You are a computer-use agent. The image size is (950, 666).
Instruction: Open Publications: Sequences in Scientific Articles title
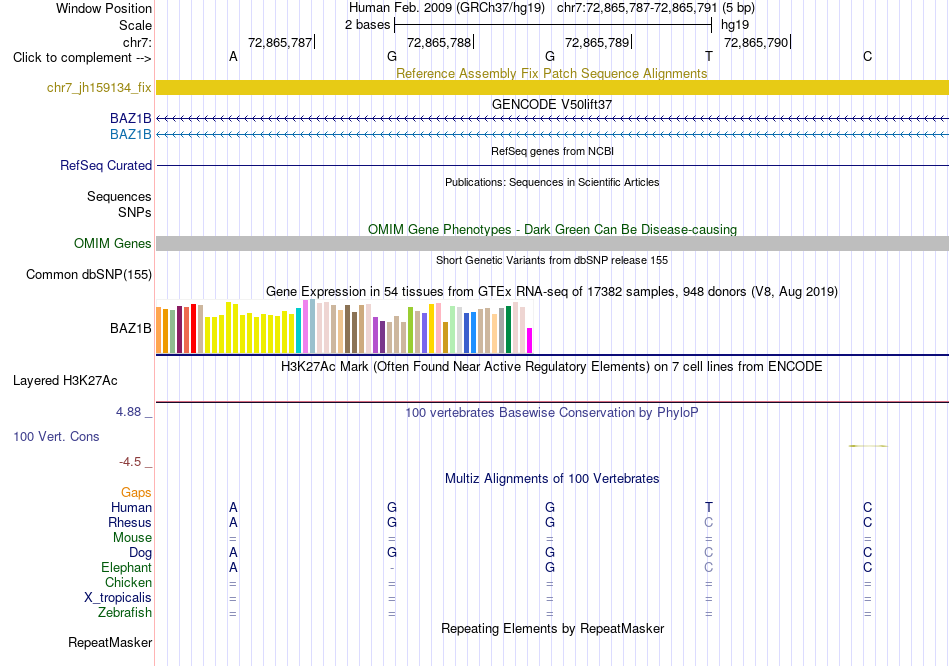coord(552,182)
